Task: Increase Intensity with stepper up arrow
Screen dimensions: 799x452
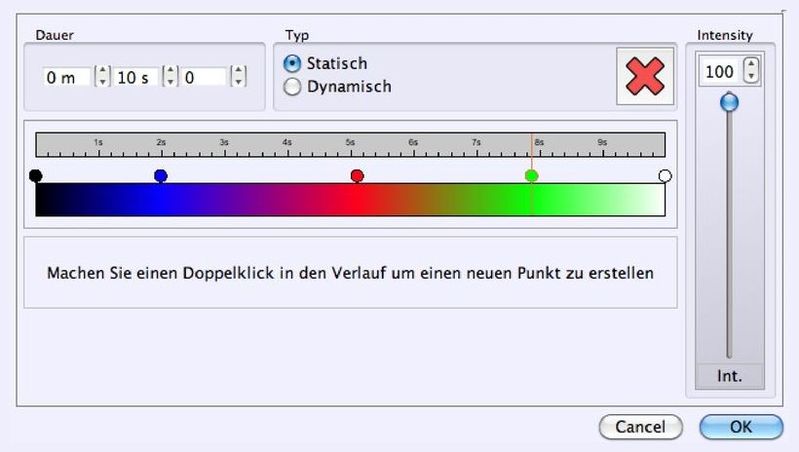Action: point(751,65)
